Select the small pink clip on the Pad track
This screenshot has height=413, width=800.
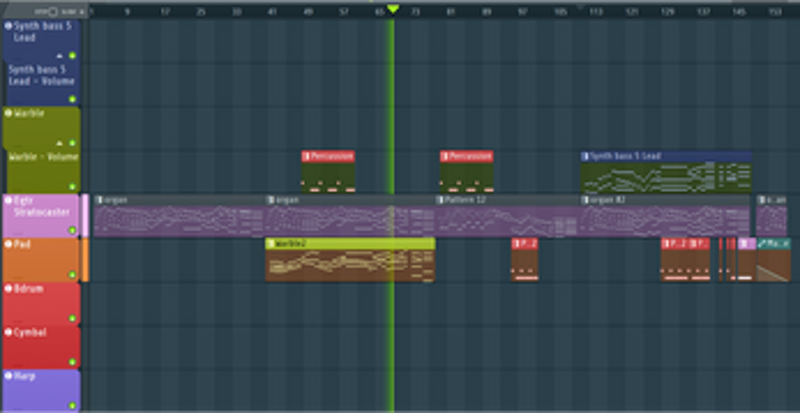(x=747, y=259)
